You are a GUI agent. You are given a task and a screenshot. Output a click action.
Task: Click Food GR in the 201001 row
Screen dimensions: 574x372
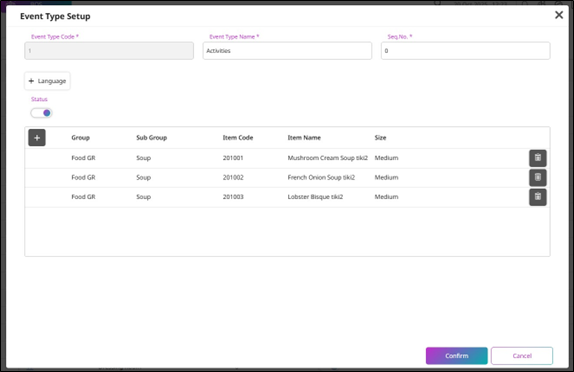pos(83,158)
